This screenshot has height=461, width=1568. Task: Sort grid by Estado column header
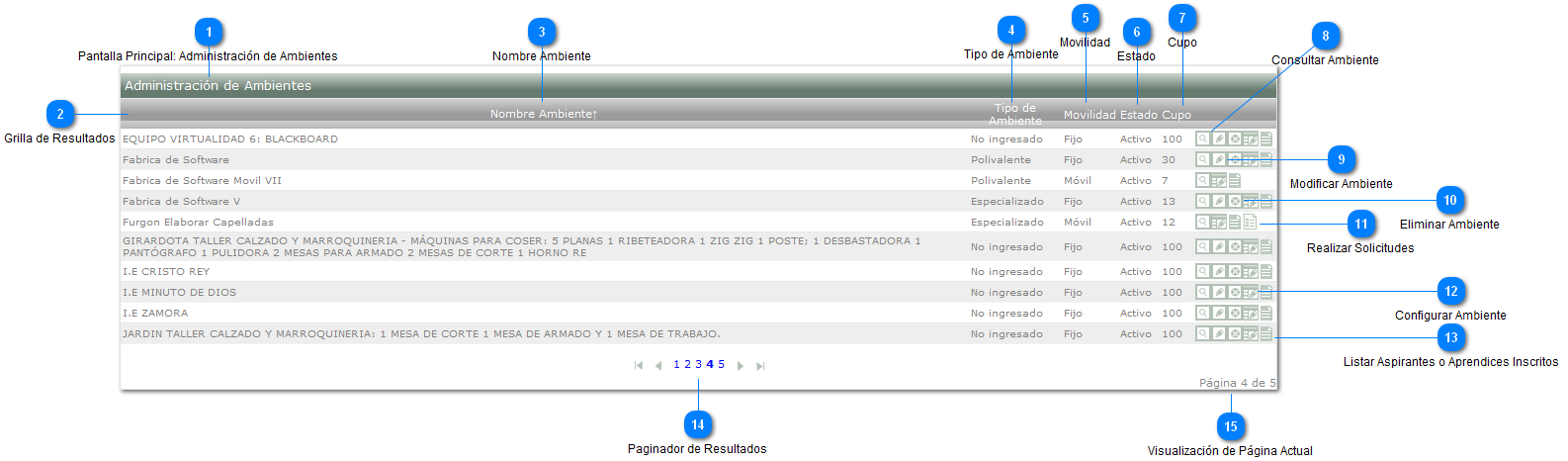1139,115
